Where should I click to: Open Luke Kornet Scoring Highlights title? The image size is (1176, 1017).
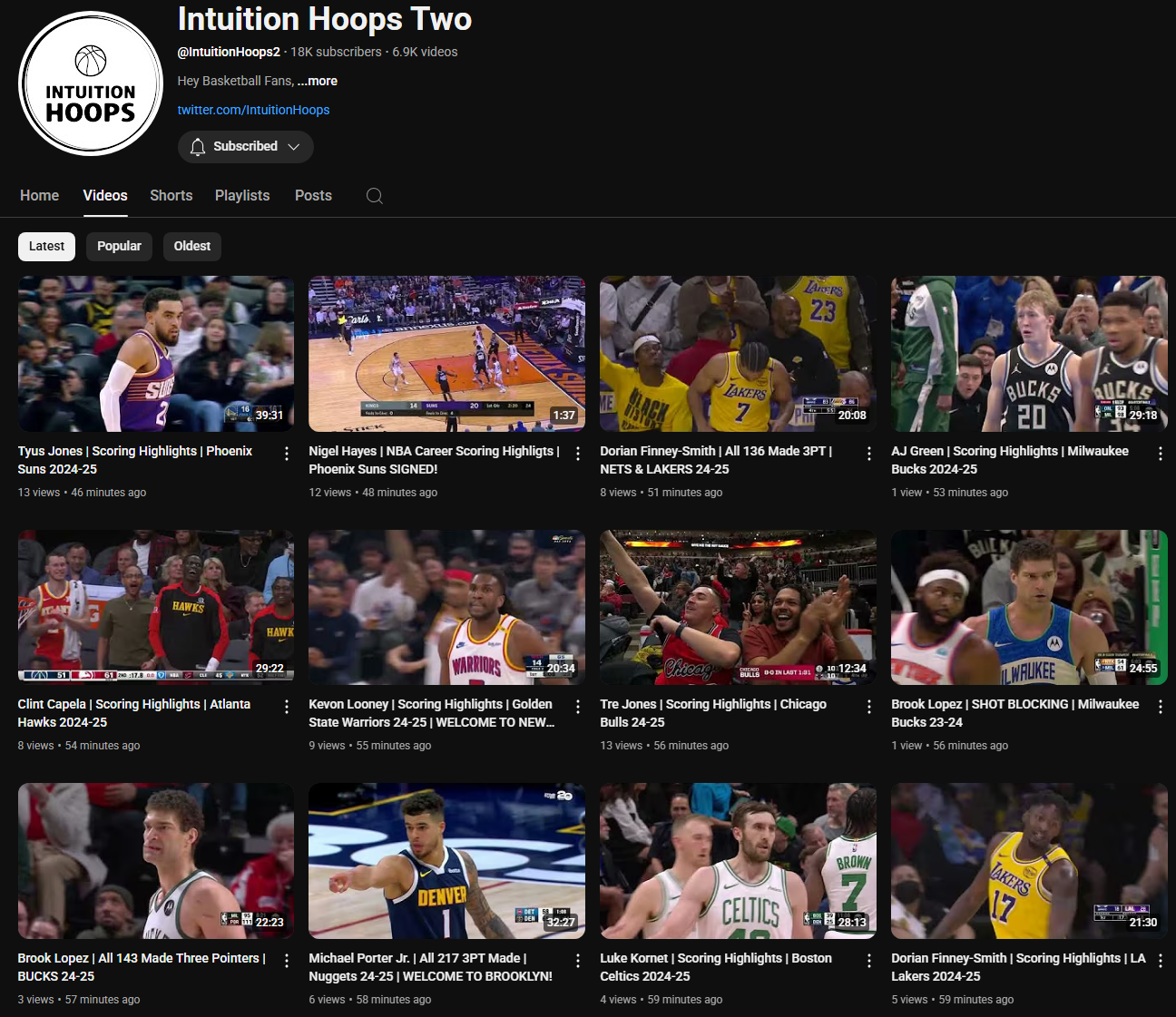(716, 967)
